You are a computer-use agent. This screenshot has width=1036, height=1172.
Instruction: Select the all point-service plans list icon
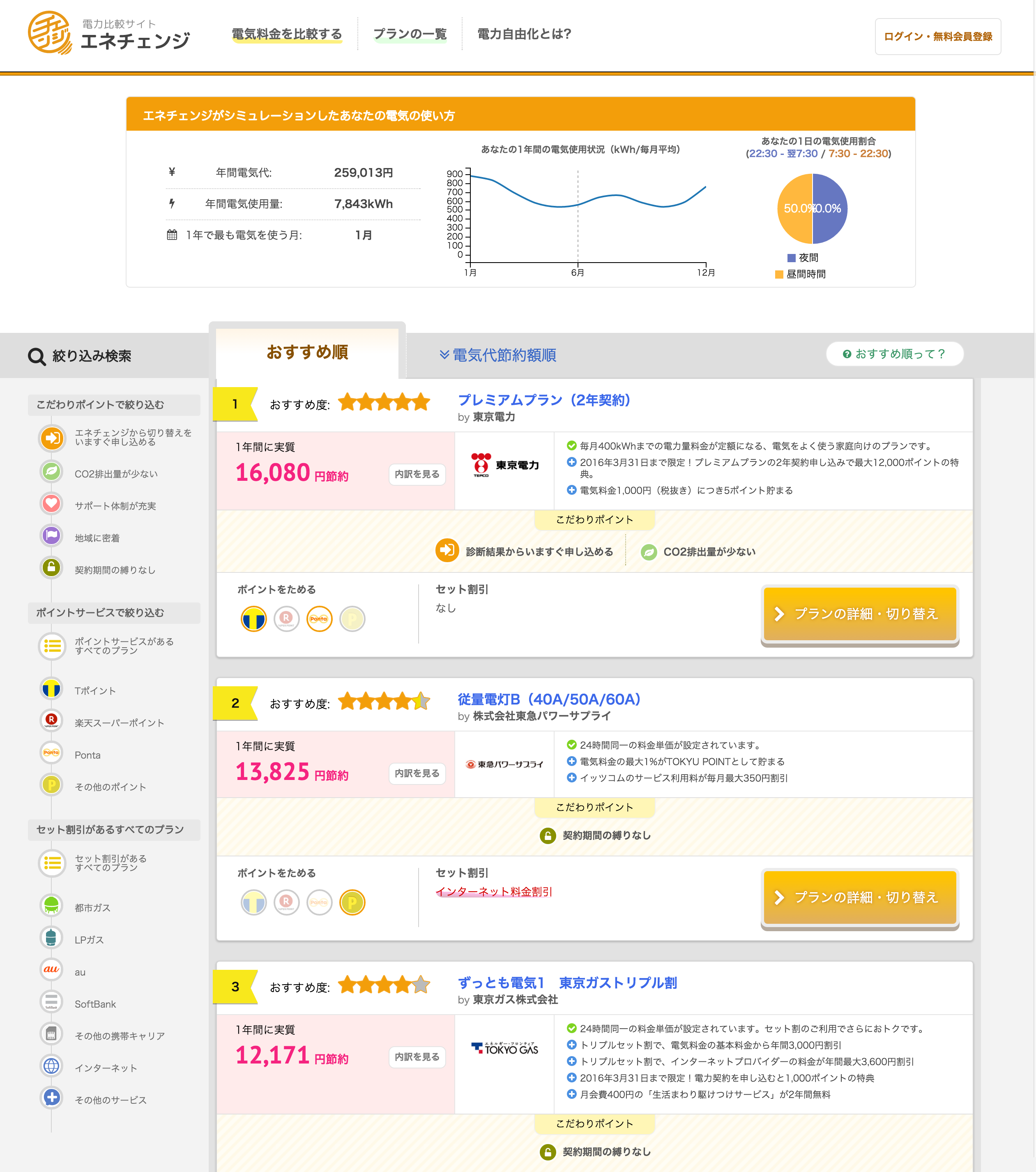[52, 646]
